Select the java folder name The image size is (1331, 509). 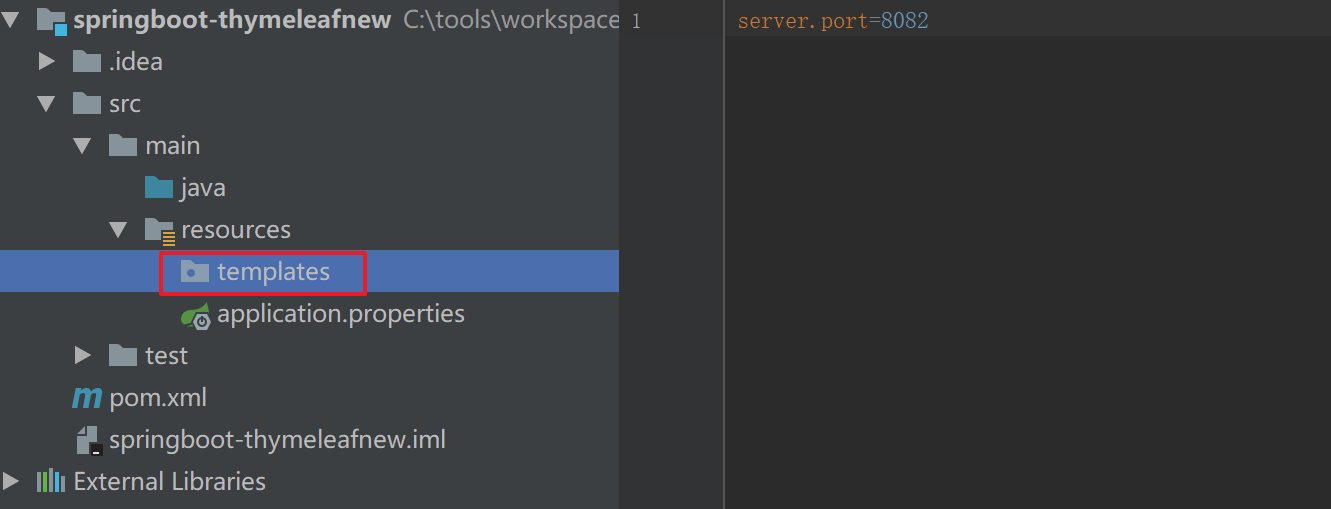tap(204, 188)
